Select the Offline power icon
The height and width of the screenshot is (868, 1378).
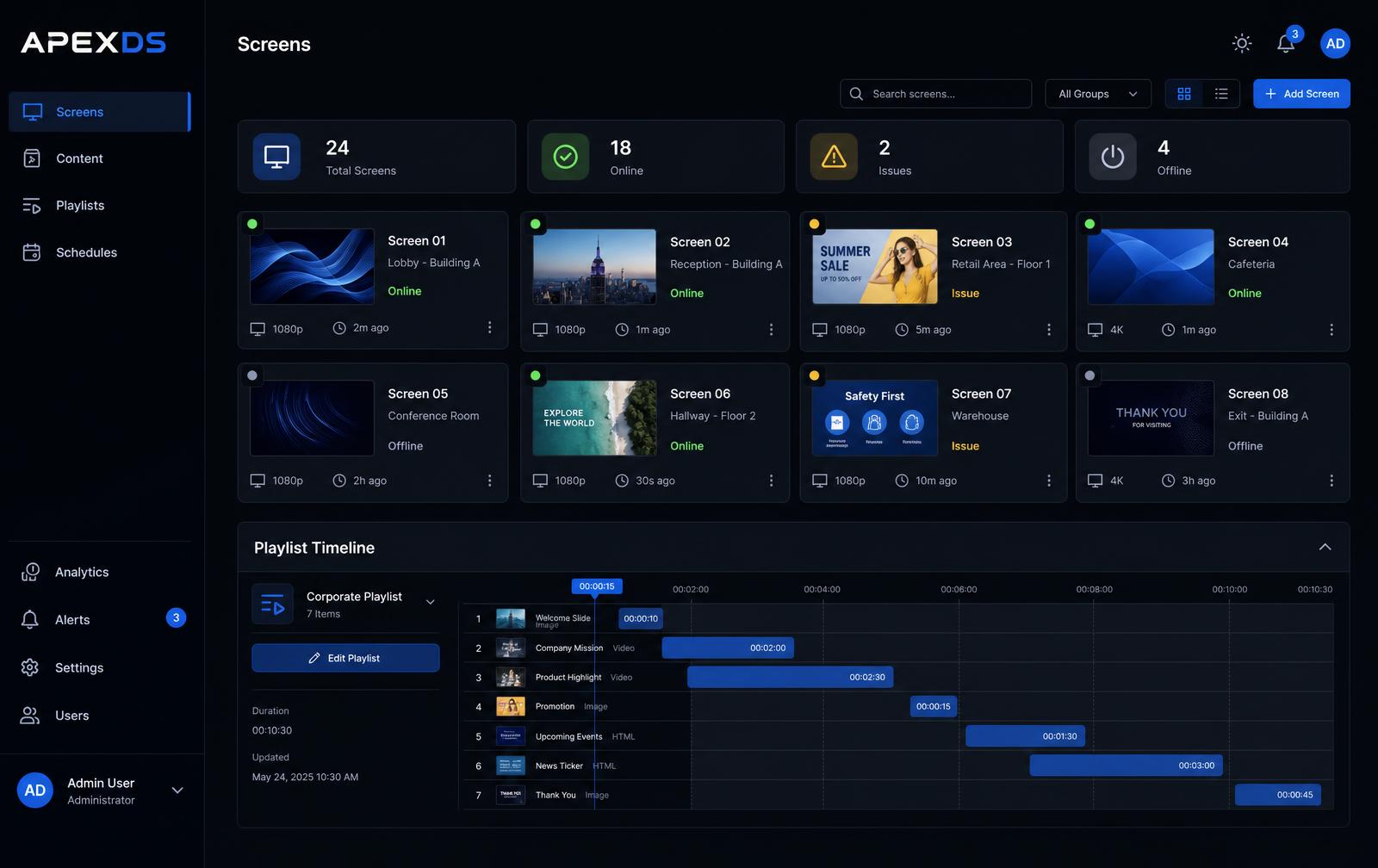[x=1113, y=157]
